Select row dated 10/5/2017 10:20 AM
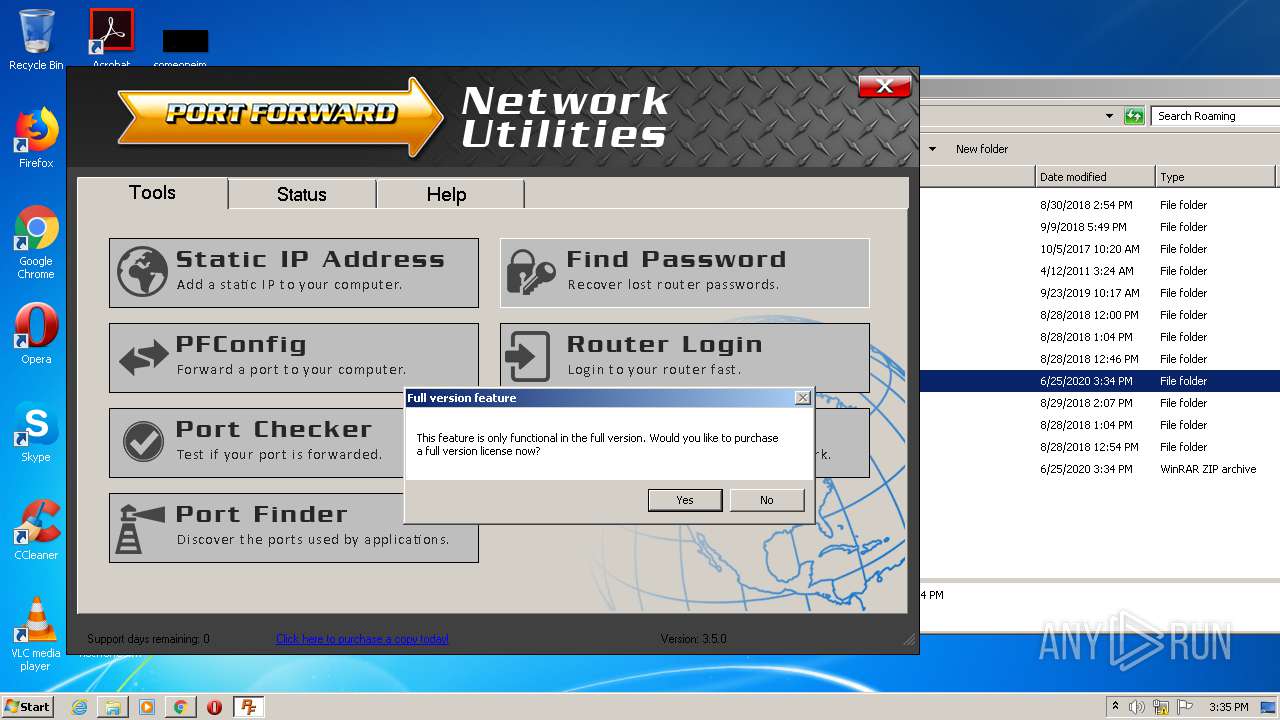 [x=1100, y=249]
